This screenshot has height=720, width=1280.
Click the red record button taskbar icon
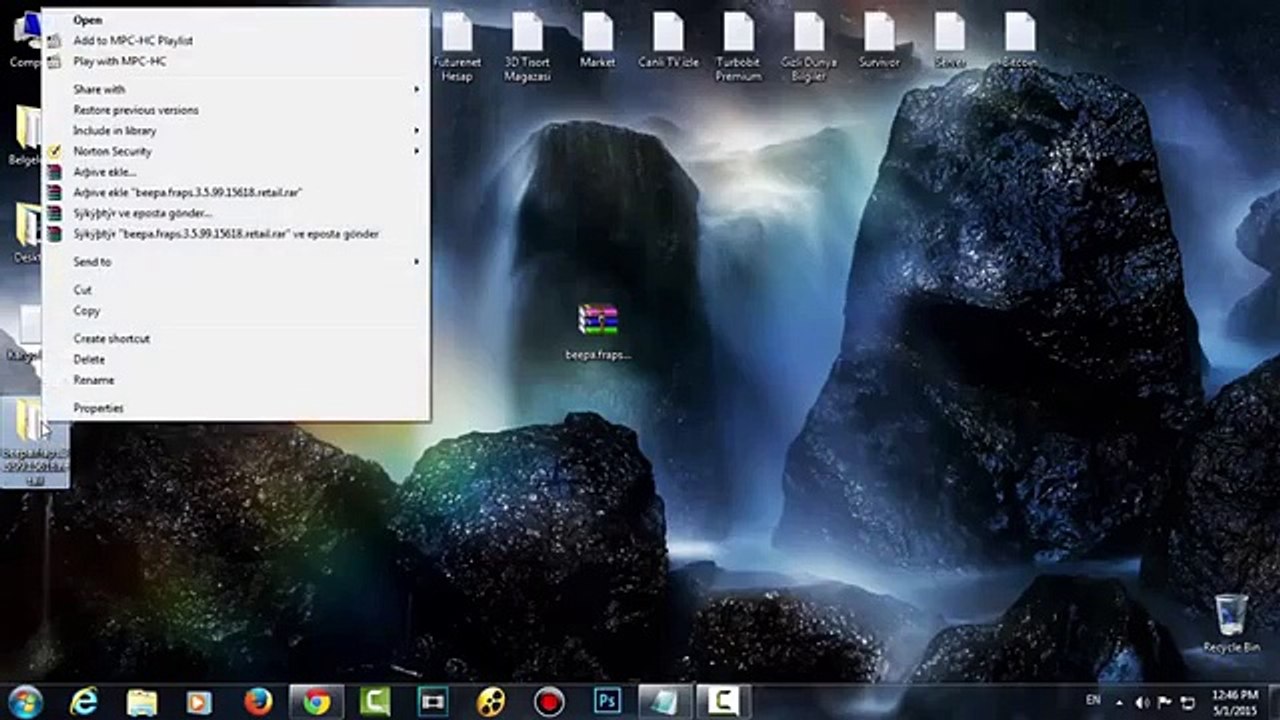pos(549,702)
